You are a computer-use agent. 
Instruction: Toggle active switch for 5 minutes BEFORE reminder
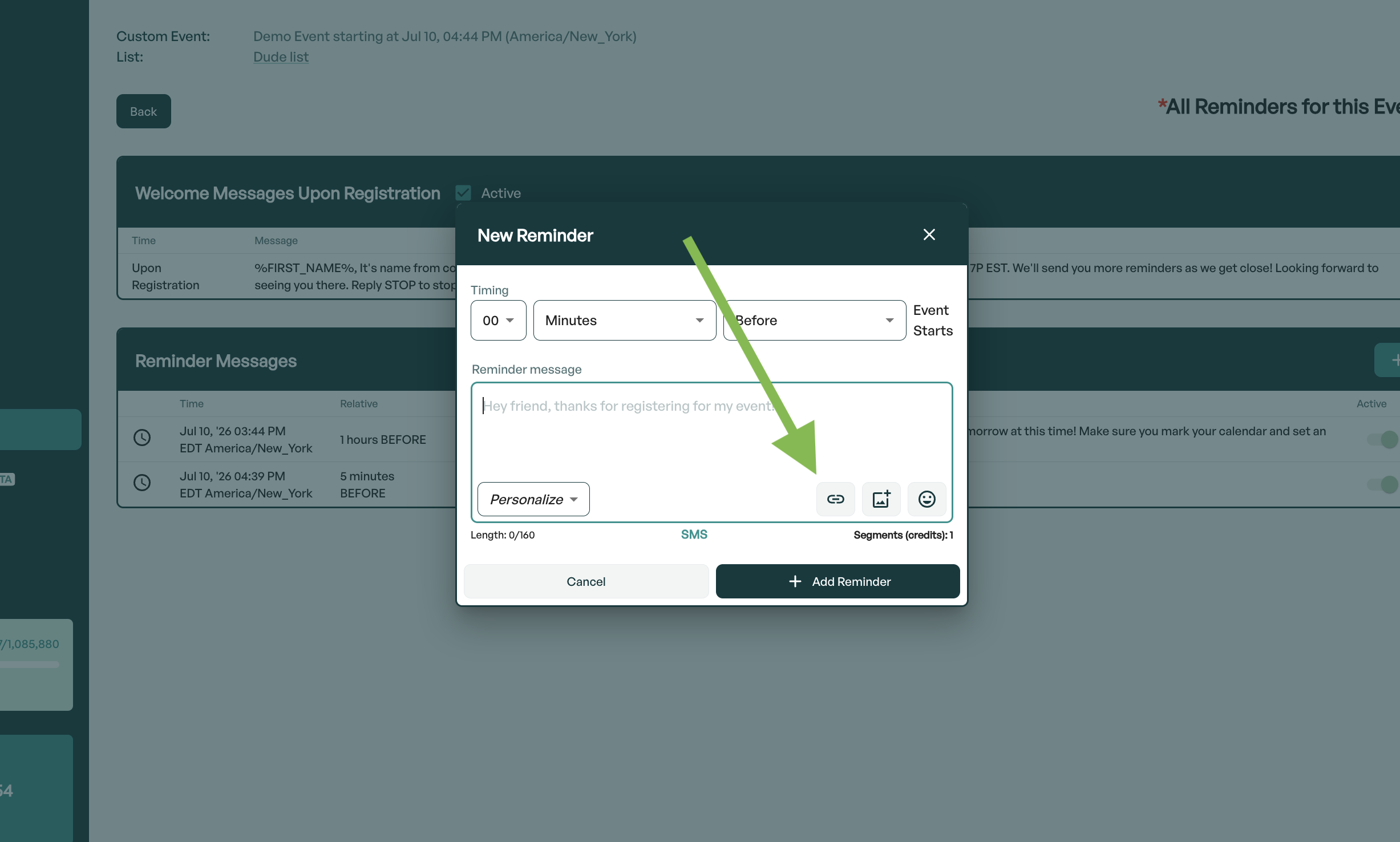(1384, 484)
